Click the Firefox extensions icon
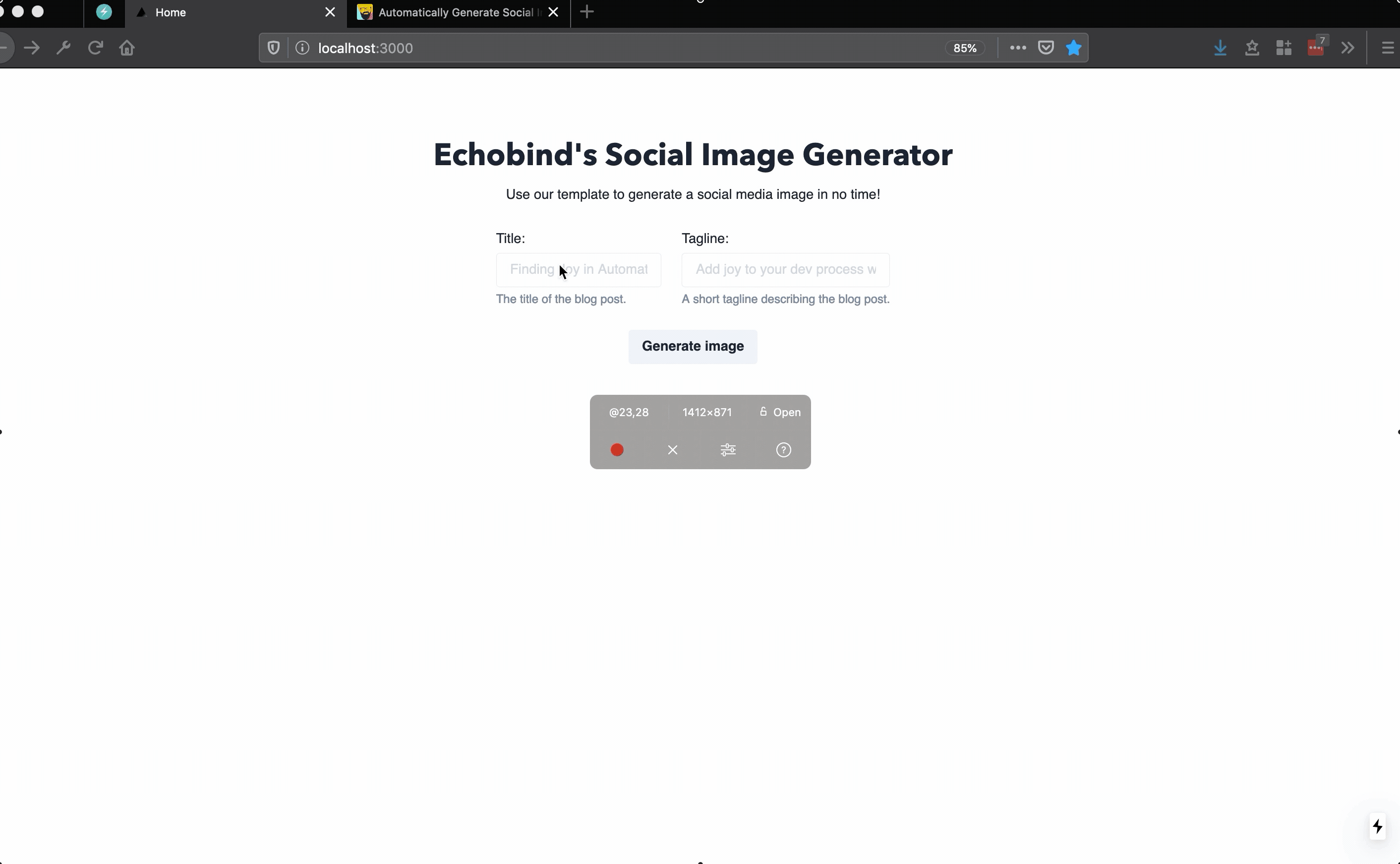 (1284, 47)
